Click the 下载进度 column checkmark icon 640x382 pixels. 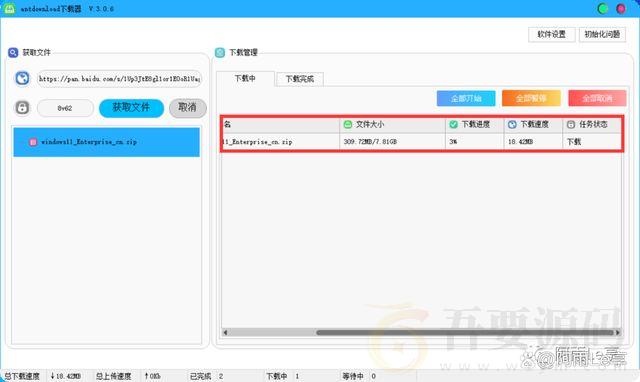pos(453,124)
